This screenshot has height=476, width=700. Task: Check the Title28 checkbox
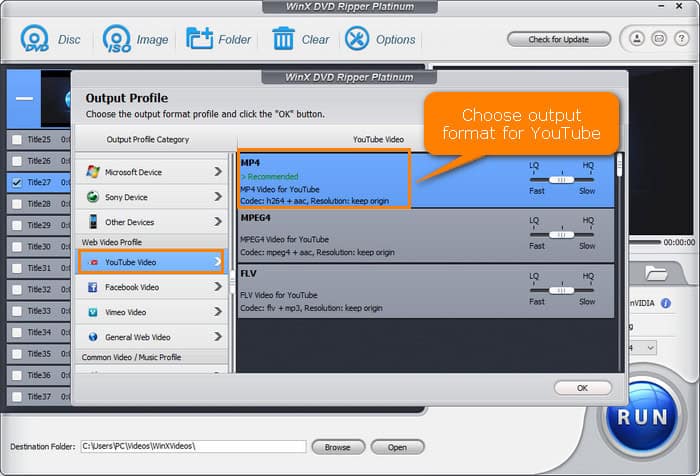tap(17, 204)
